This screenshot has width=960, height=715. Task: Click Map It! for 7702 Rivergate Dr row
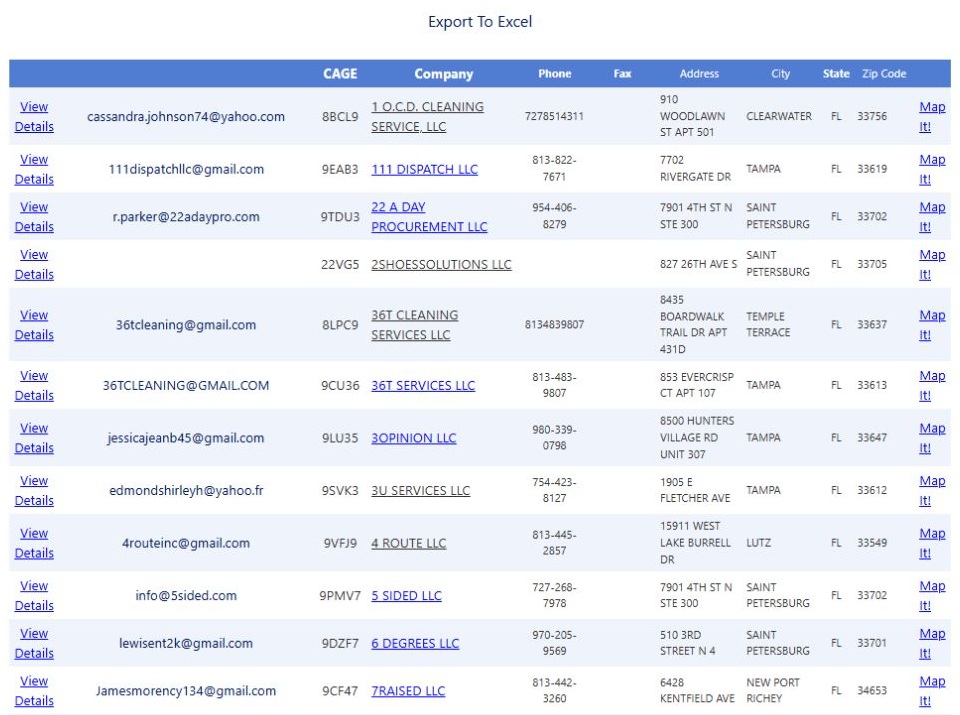pos(932,169)
